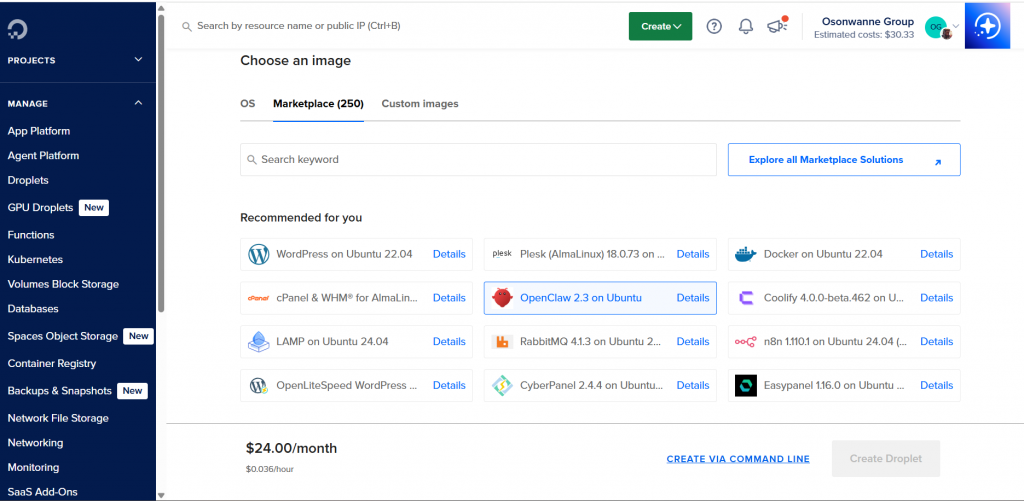Select the WordPress on Ubuntu 22.04 logo
The image size is (1024, 501).
click(x=259, y=254)
